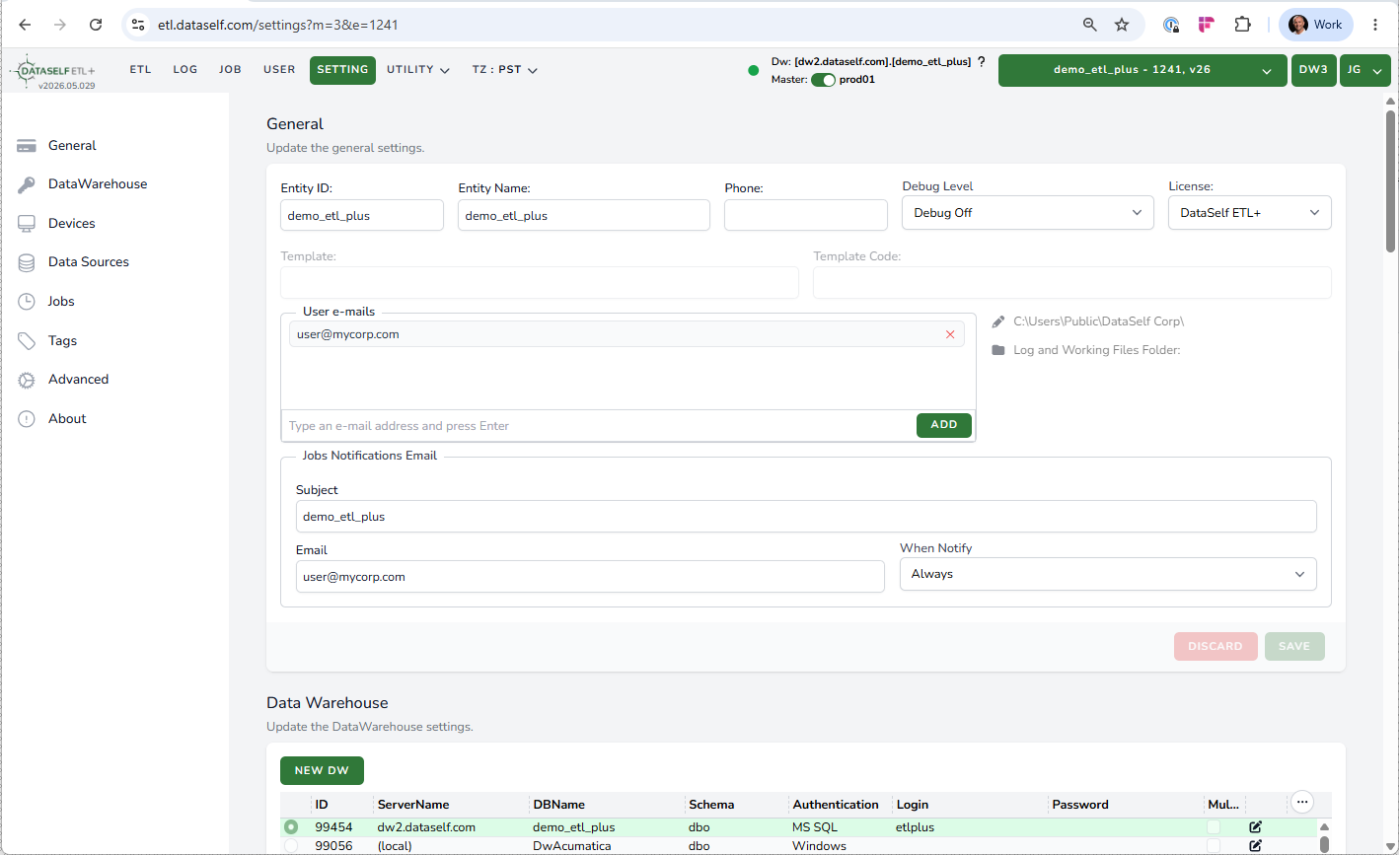The width and height of the screenshot is (1400, 855).
Task: Open the When Notify dropdown
Action: pos(1108,574)
